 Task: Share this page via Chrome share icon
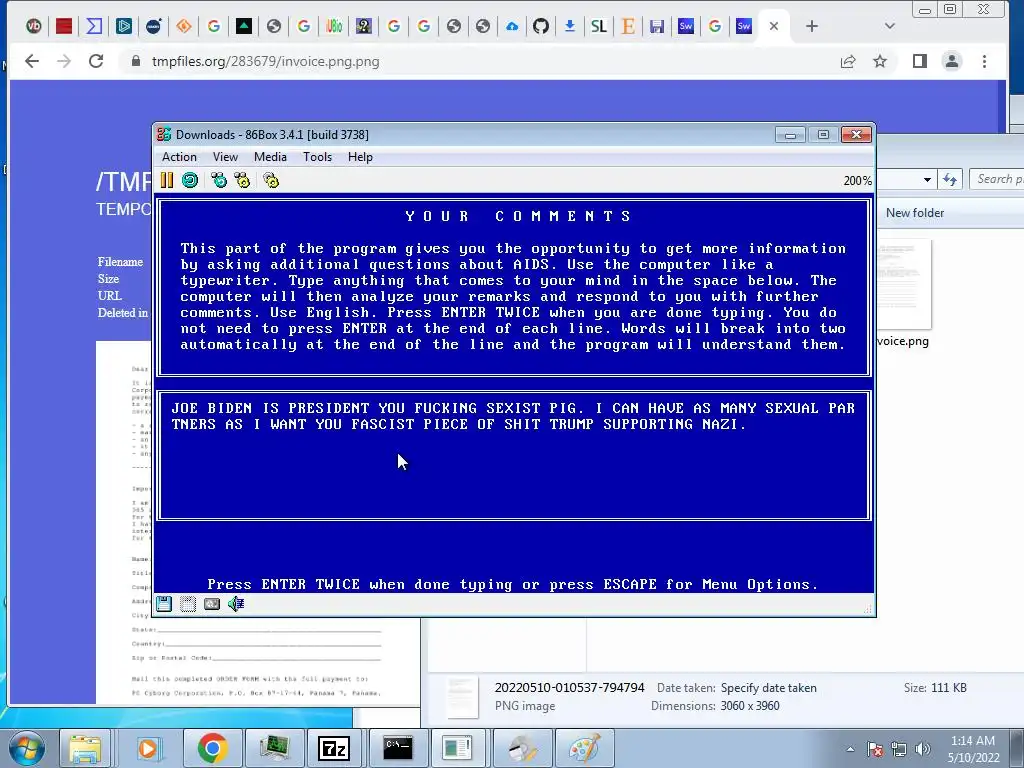tap(848, 61)
